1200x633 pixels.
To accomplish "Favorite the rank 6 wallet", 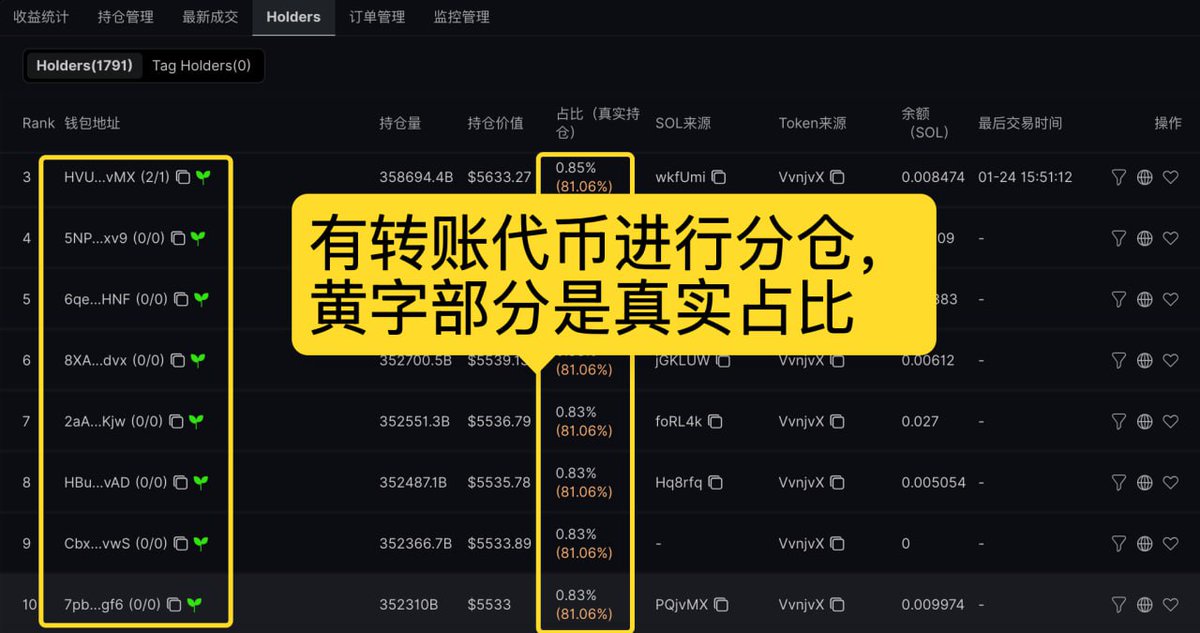I will pyautogui.click(x=1171, y=360).
